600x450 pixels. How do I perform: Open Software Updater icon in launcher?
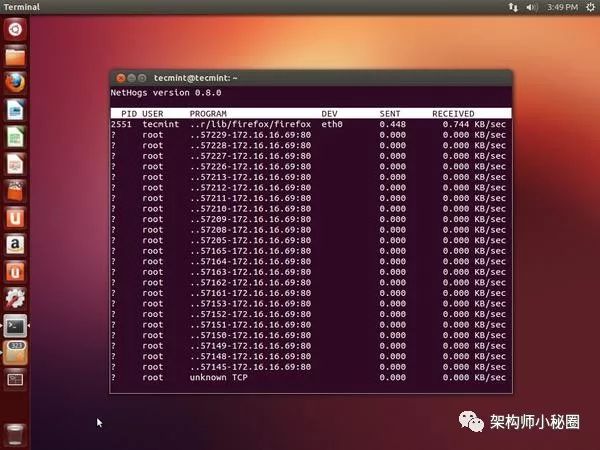(x=15, y=353)
